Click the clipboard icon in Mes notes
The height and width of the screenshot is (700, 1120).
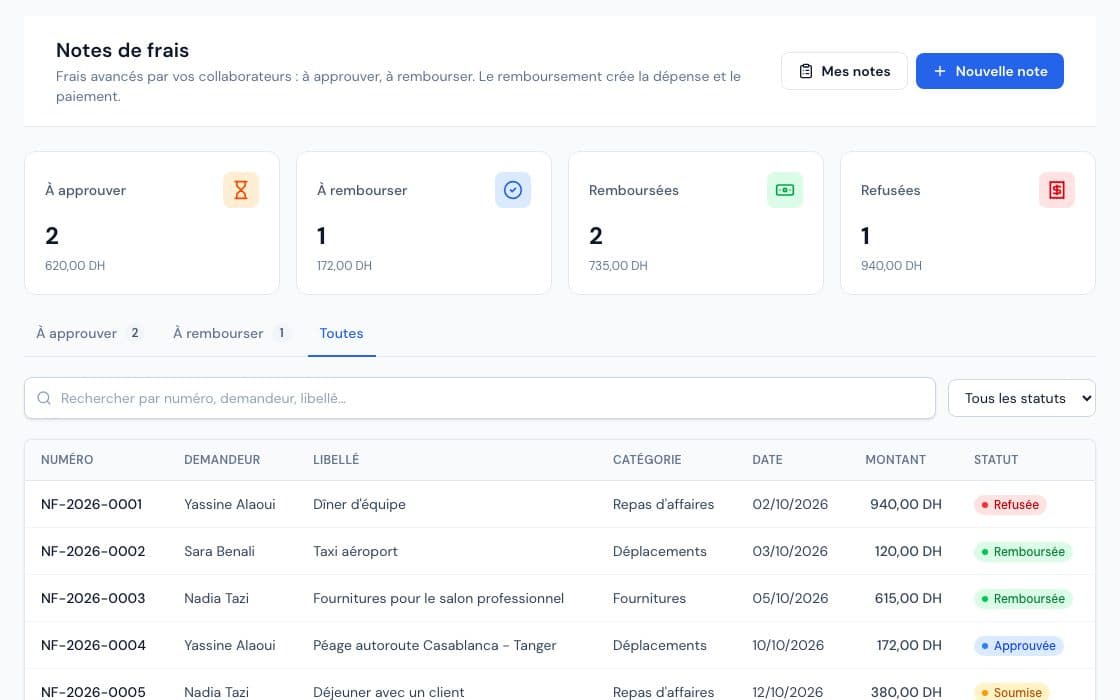click(806, 71)
